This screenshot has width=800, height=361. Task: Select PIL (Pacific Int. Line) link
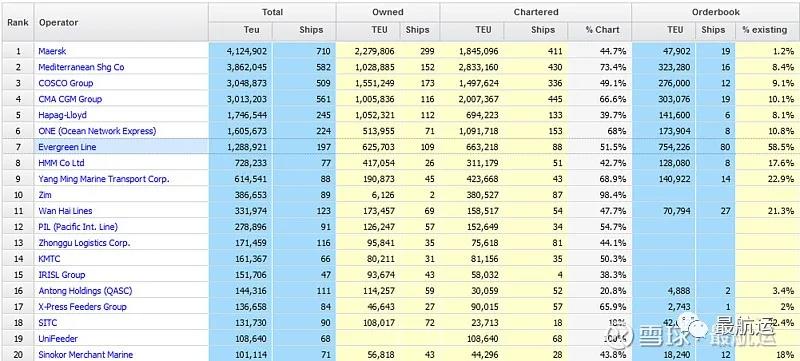(x=78, y=227)
